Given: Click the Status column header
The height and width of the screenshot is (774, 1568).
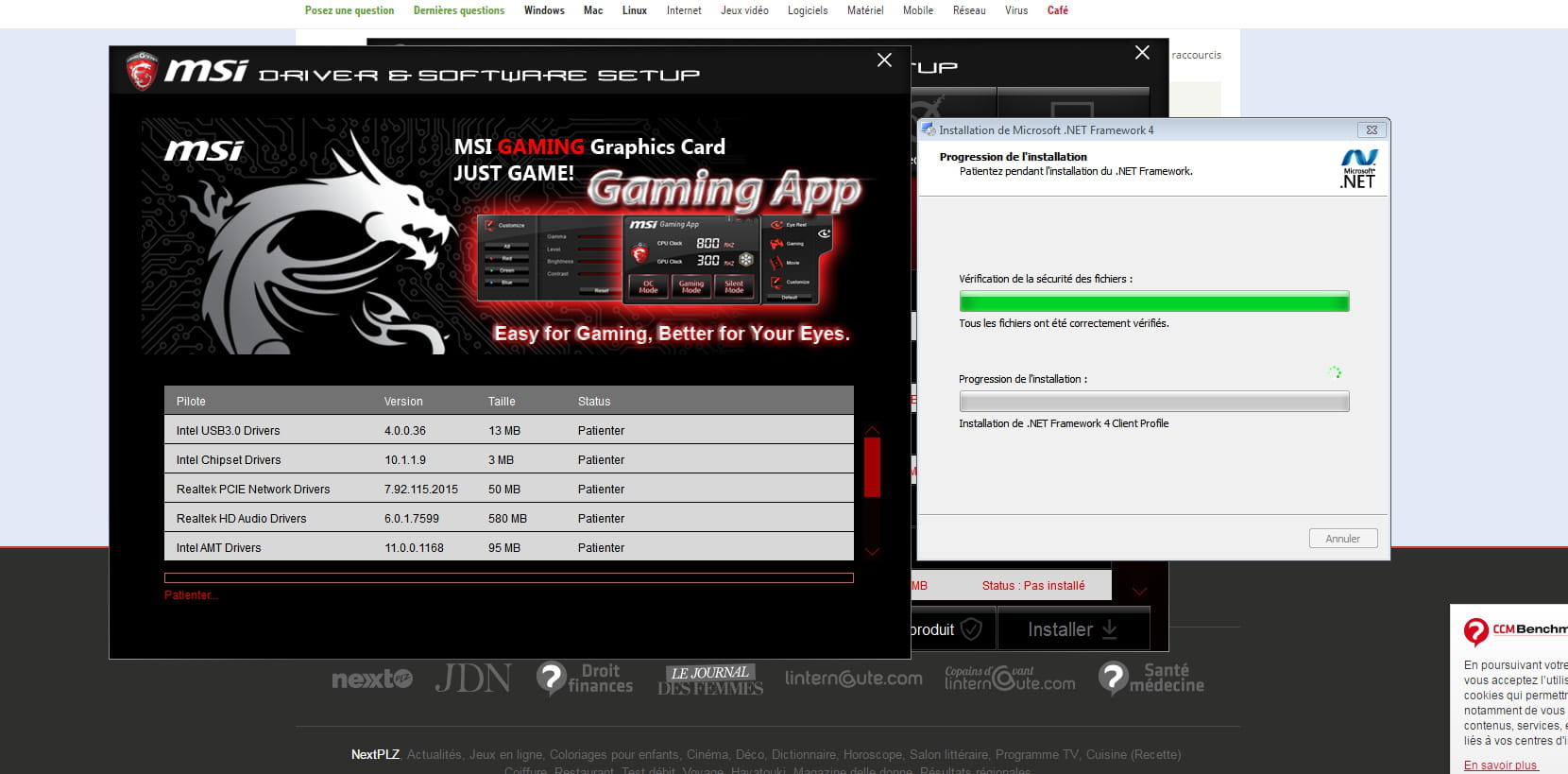Looking at the screenshot, I should click(x=594, y=401).
